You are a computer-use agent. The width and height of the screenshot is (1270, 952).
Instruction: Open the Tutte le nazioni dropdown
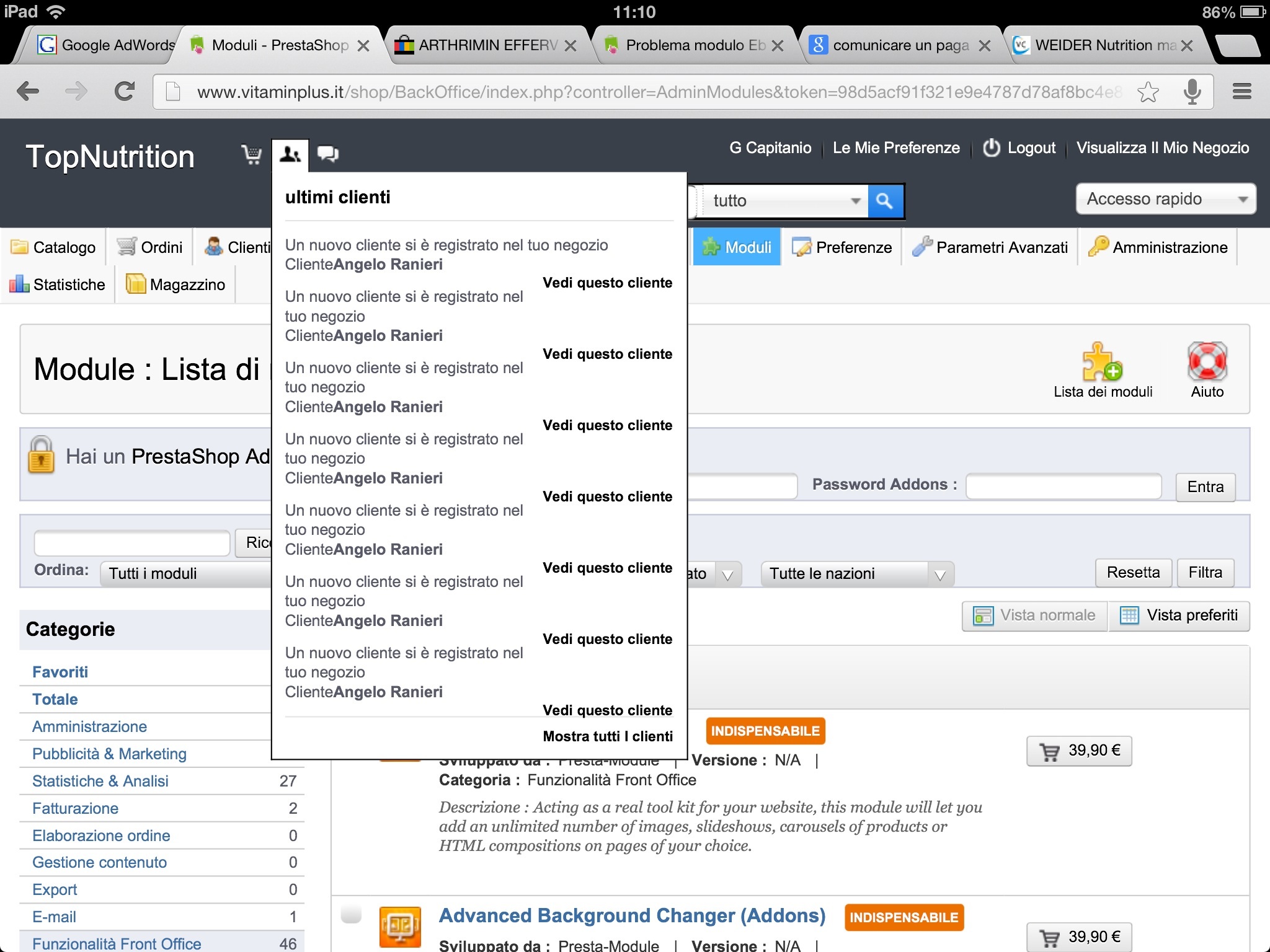857,574
